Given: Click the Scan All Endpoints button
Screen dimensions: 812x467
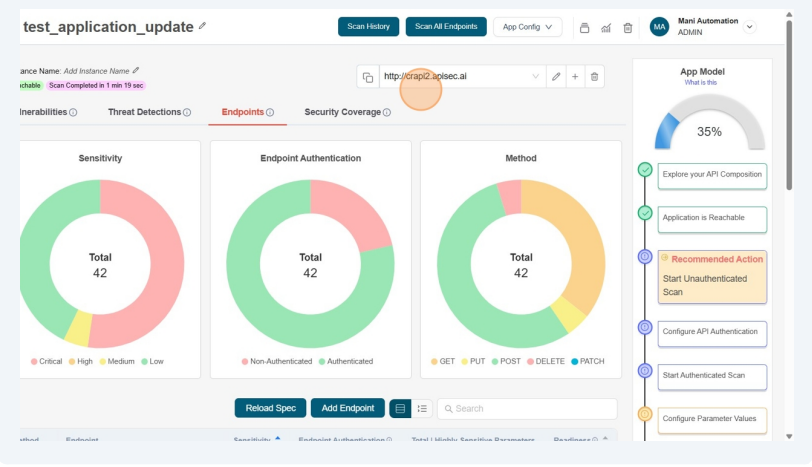Looking at the screenshot, I should click(446, 27).
